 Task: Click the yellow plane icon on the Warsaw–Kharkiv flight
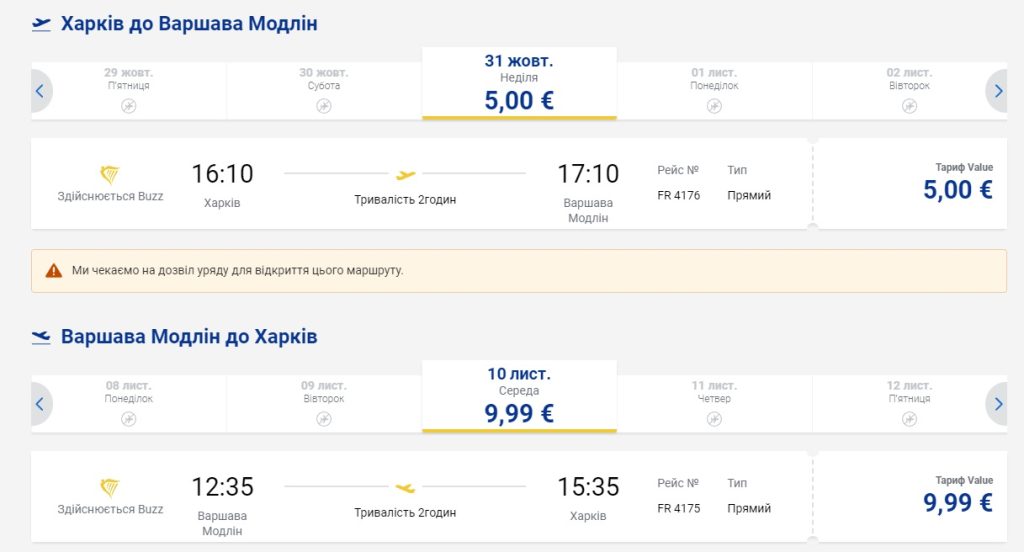coord(405,488)
